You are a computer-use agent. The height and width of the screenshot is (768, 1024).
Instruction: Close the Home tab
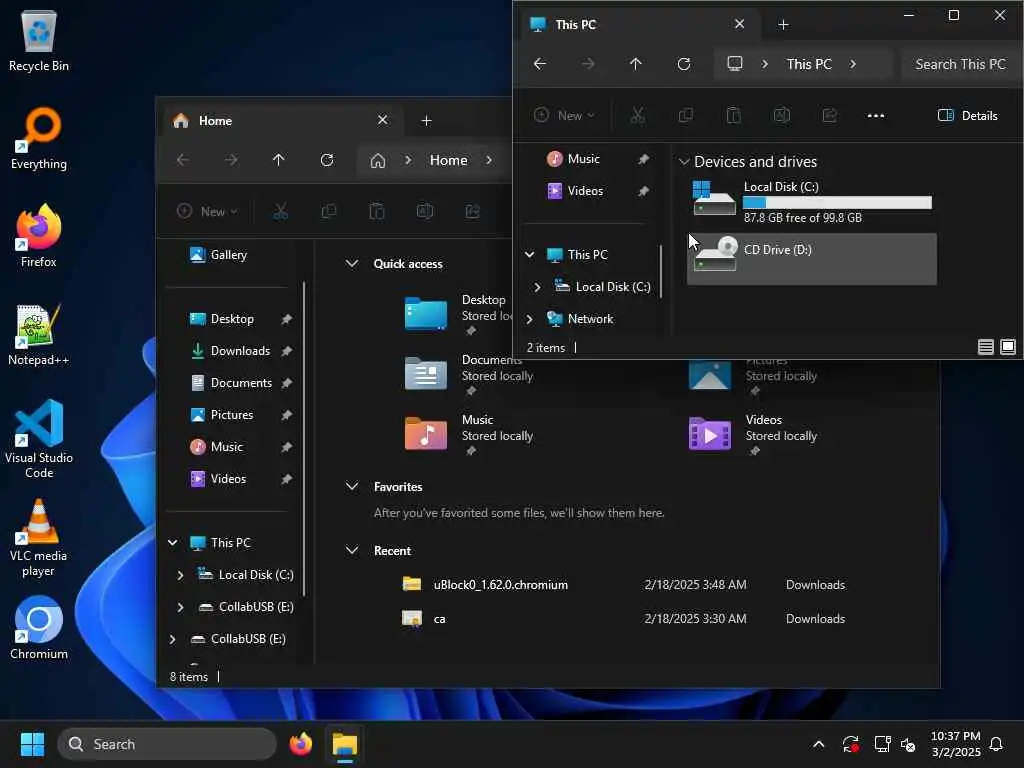383,120
